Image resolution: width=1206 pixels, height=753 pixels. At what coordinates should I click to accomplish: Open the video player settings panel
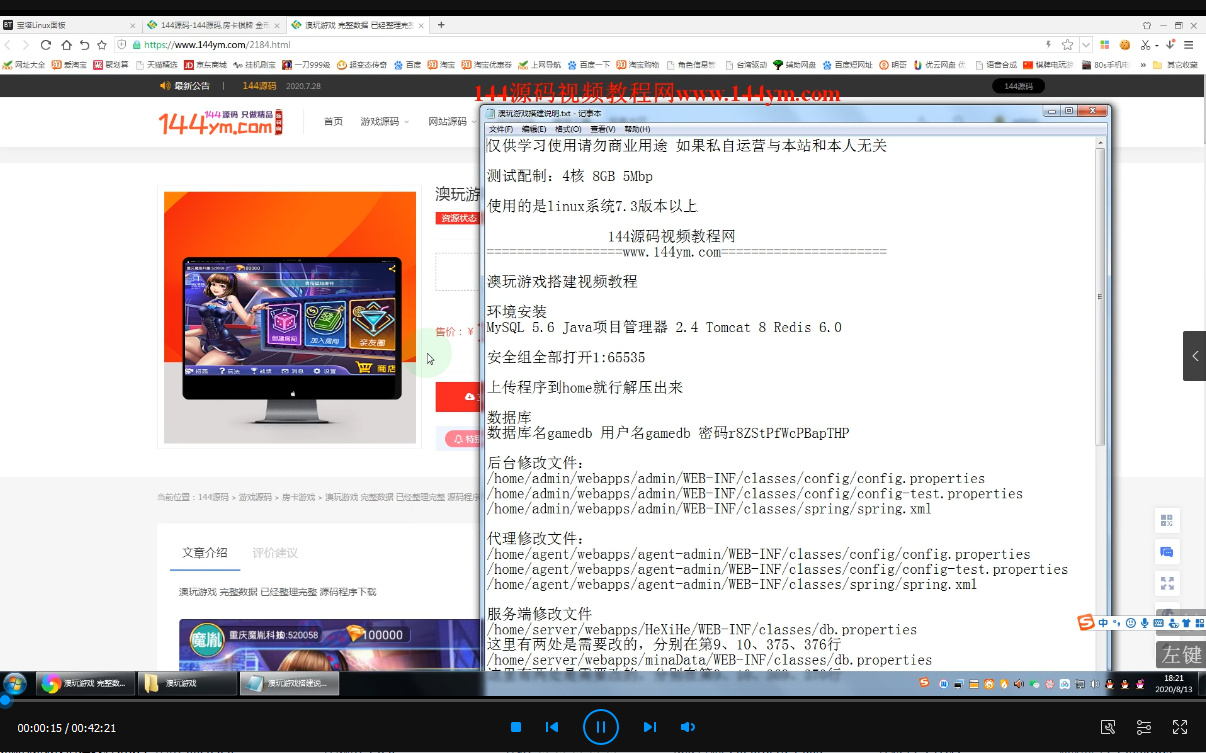(1144, 727)
